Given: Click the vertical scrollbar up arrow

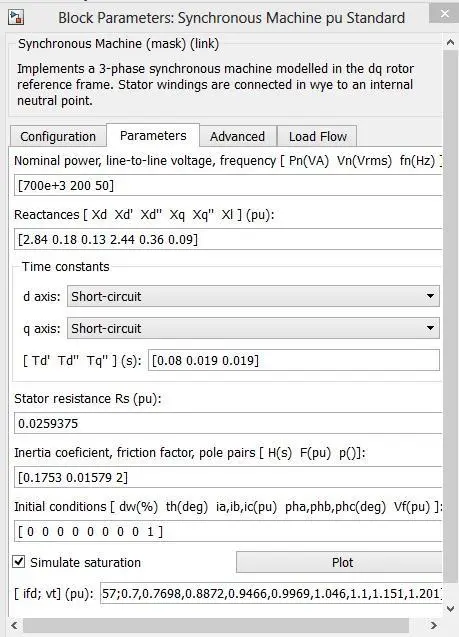Looking at the screenshot, I should click(x=450, y=42).
